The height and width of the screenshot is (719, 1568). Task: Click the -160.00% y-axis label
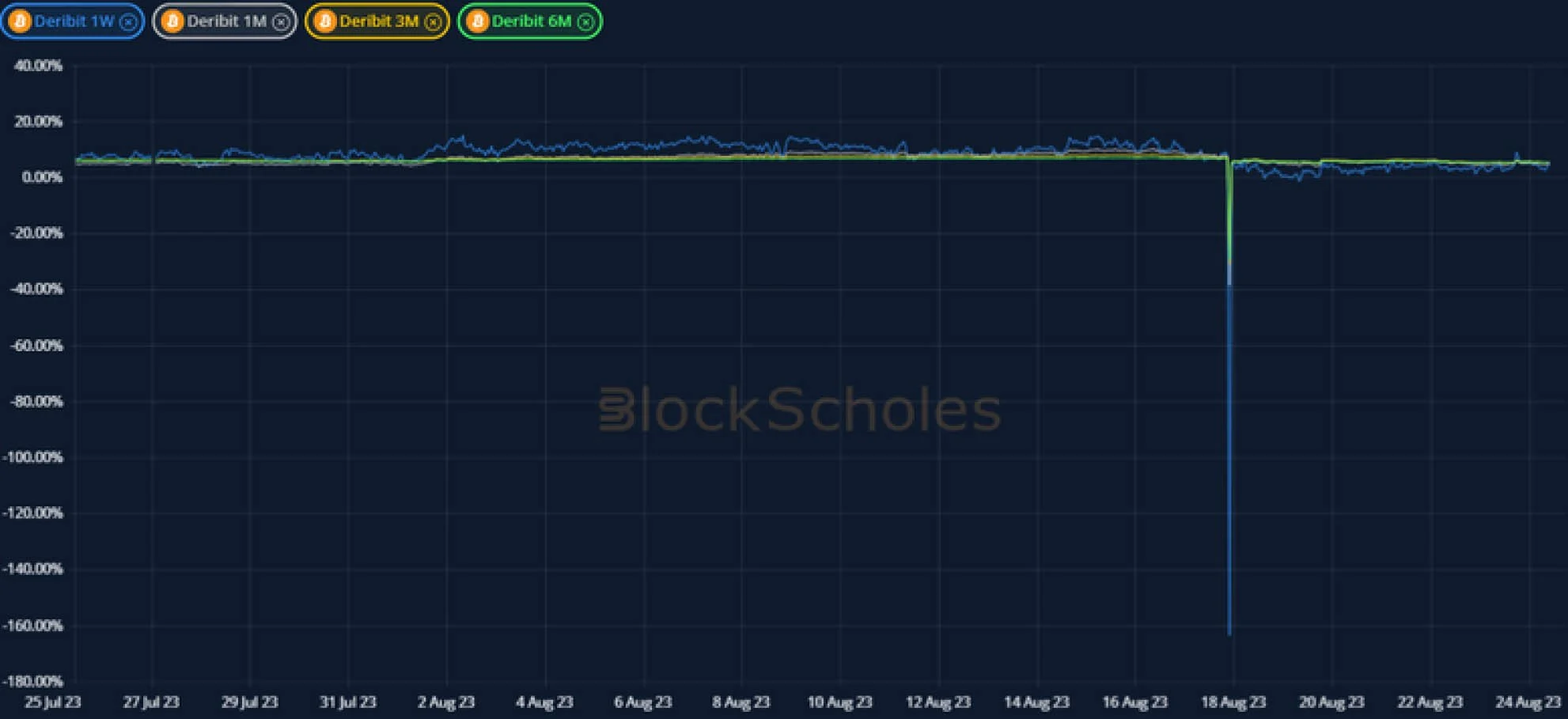coord(33,626)
